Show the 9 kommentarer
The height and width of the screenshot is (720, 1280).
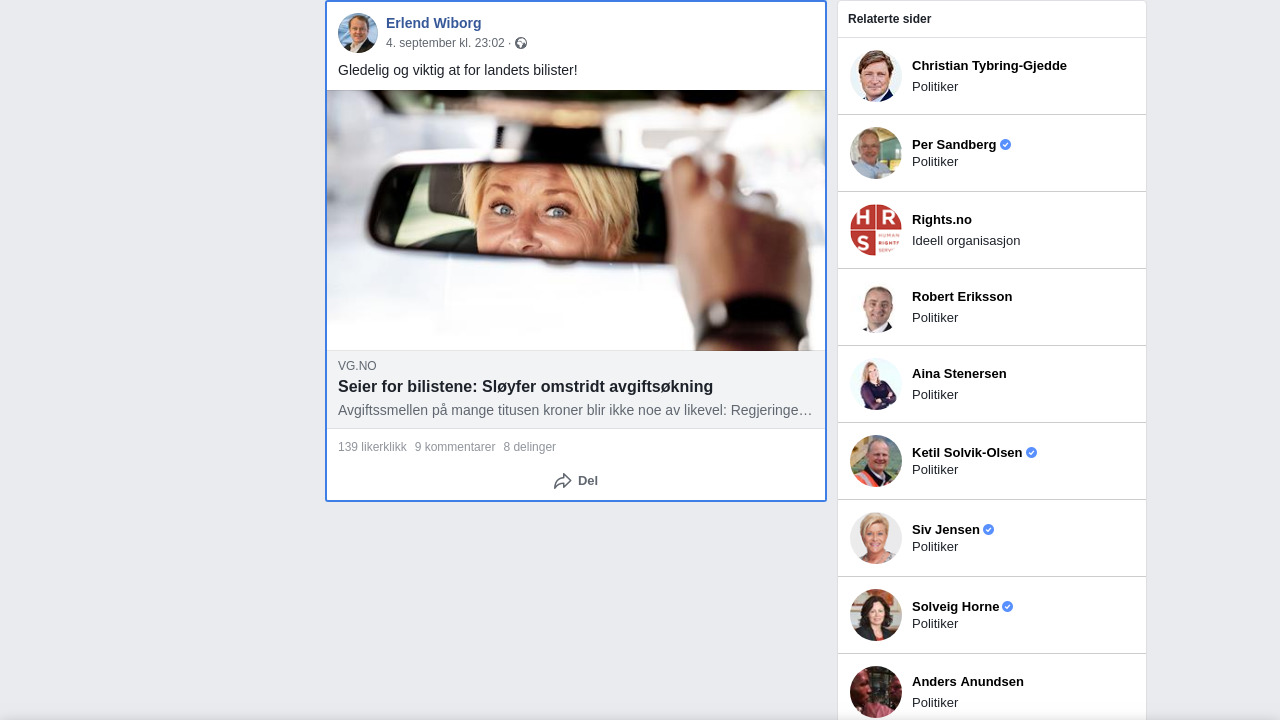click(x=455, y=447)
